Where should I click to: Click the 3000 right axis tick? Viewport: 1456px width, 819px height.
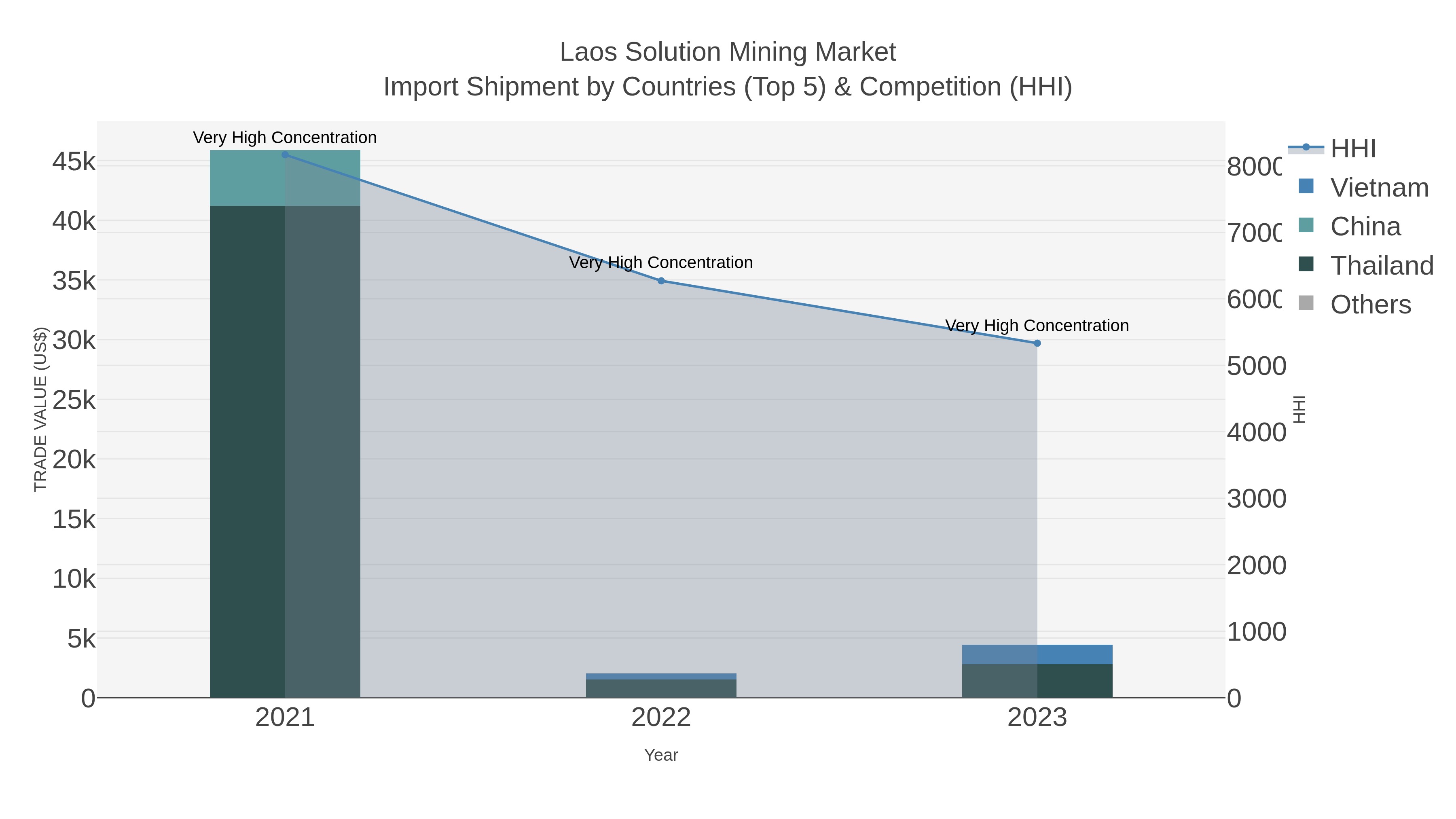tap(1257, 499)
